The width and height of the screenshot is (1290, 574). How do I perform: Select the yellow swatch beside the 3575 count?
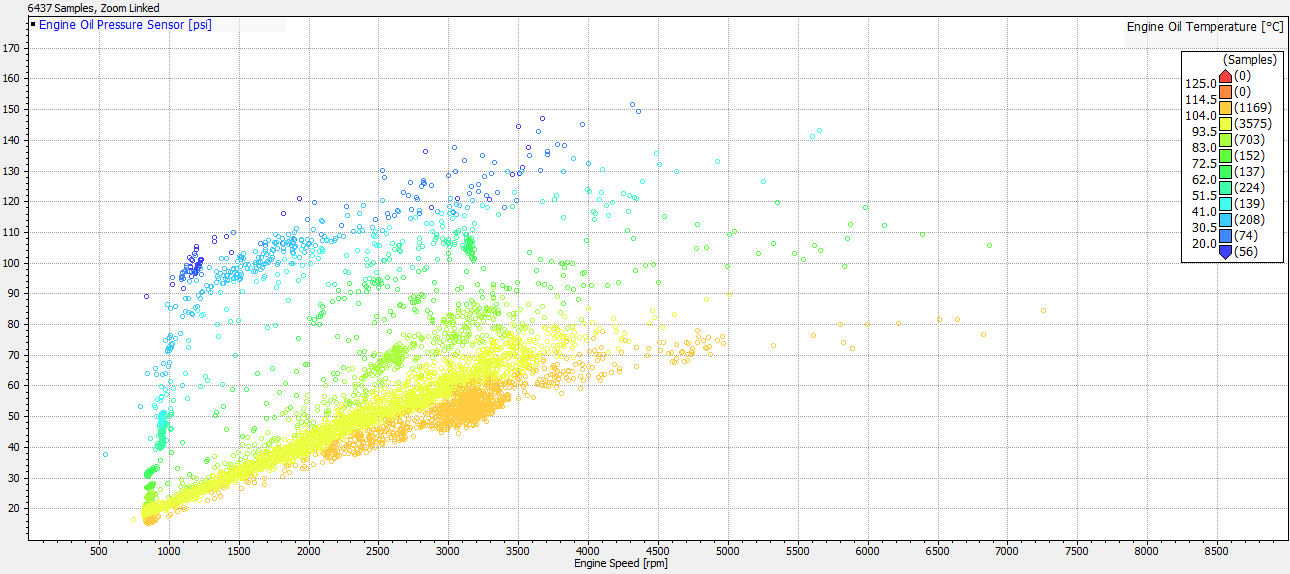click(x=1225, y=124)
